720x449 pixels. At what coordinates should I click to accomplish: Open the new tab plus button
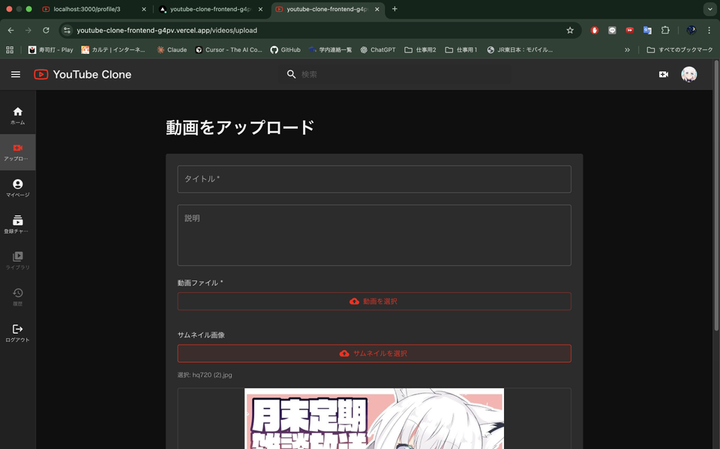[394, 9]
